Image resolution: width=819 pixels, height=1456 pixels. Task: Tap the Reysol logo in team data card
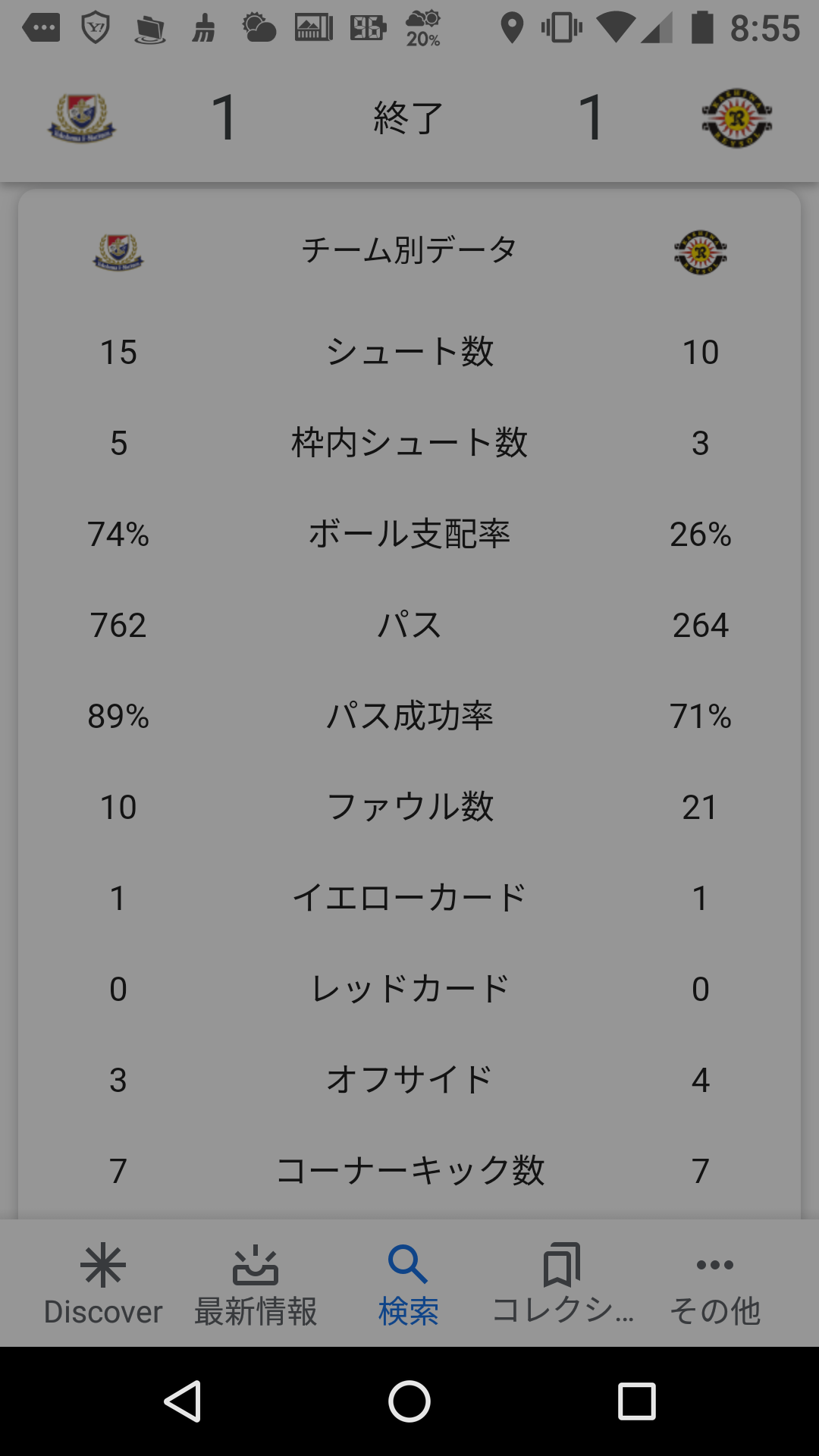[x=701, y=252]
